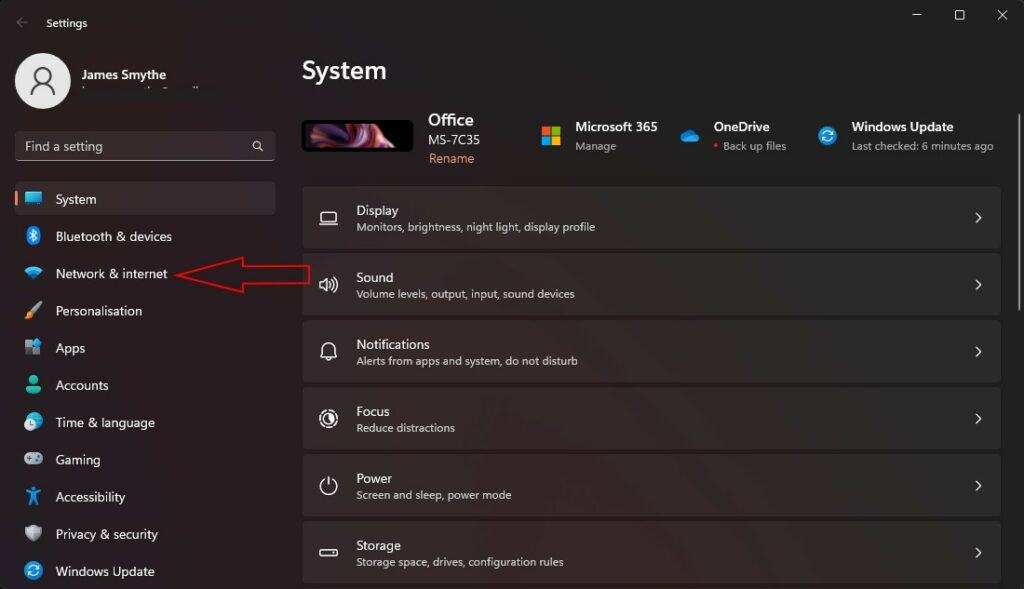Click the Gaming controller icon

[33, 460]
